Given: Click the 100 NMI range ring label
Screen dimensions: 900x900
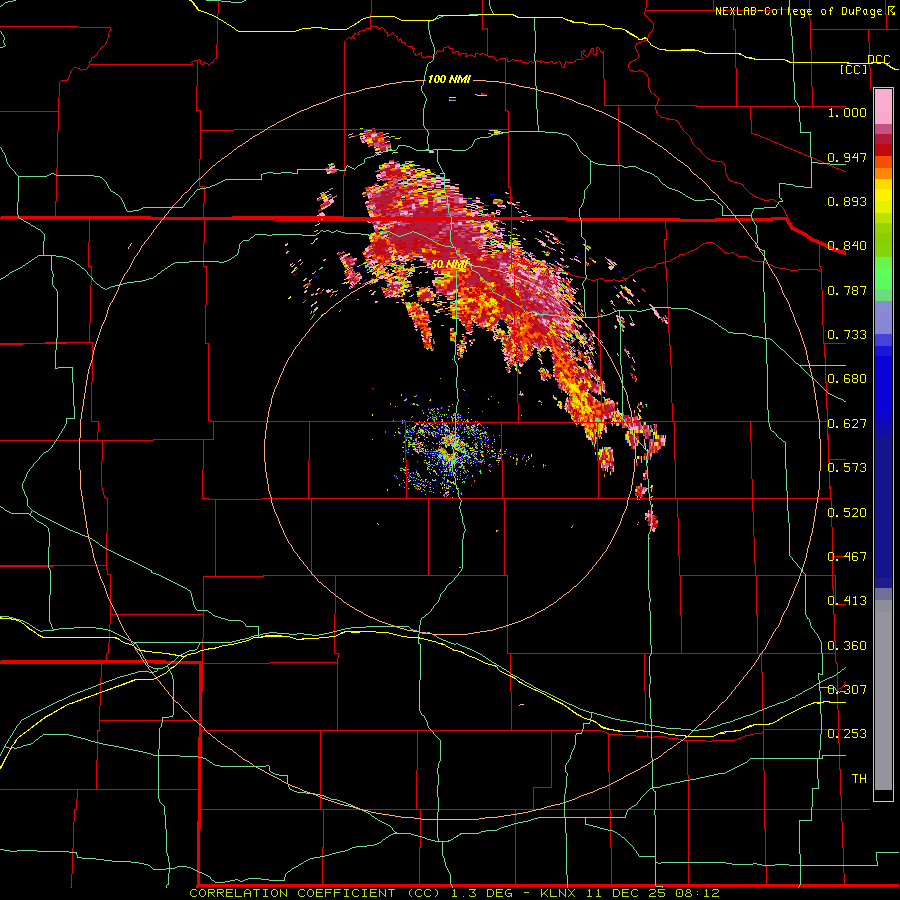Looking at the screenshot, I should click(x=449, y=79).
